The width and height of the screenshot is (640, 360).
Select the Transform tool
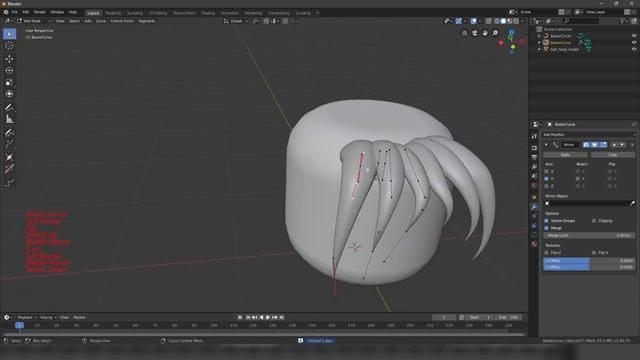(x=9, y=94)
